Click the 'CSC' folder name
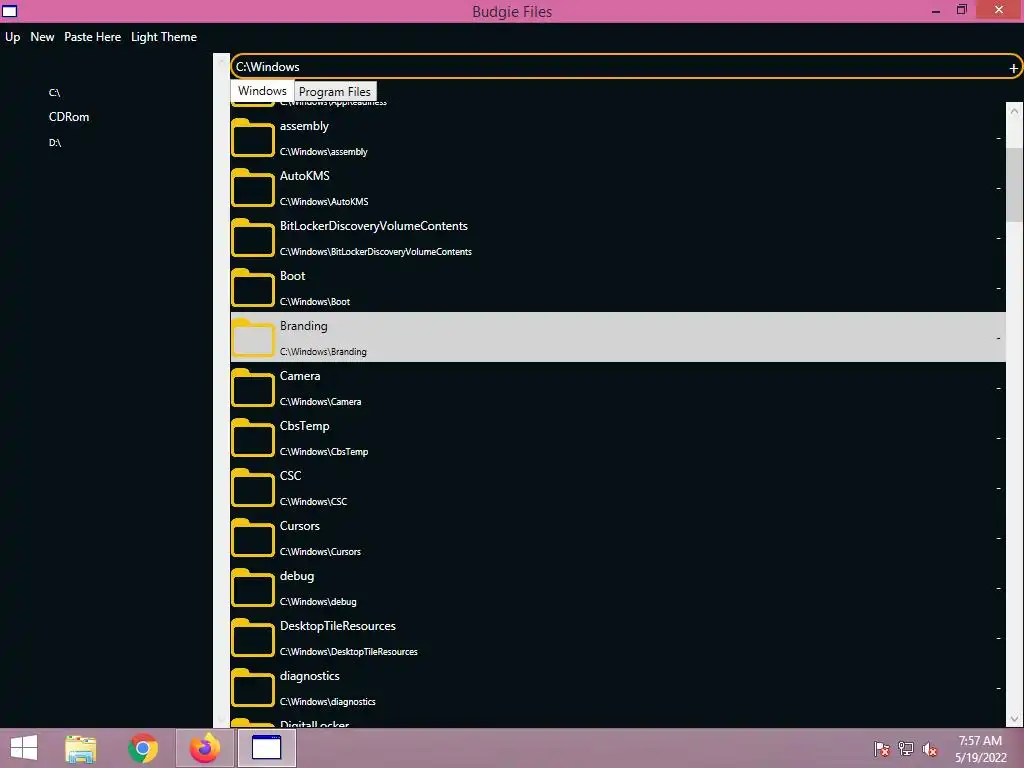Screen dimensions: 1024x768 click(x=291, y=475)
